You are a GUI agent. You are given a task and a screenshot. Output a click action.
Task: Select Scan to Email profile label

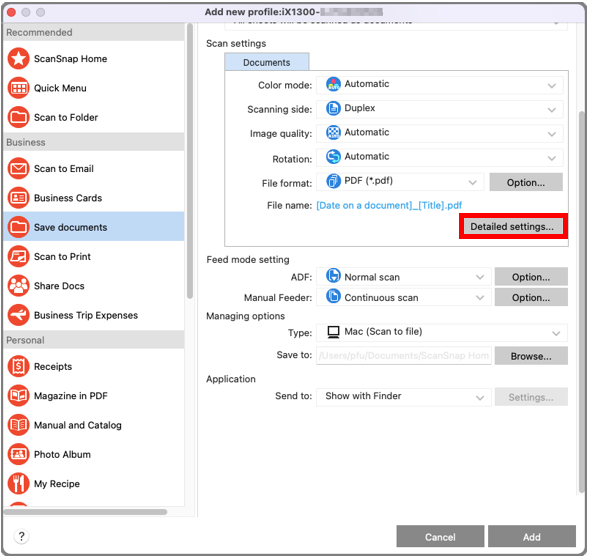point(64,169)
